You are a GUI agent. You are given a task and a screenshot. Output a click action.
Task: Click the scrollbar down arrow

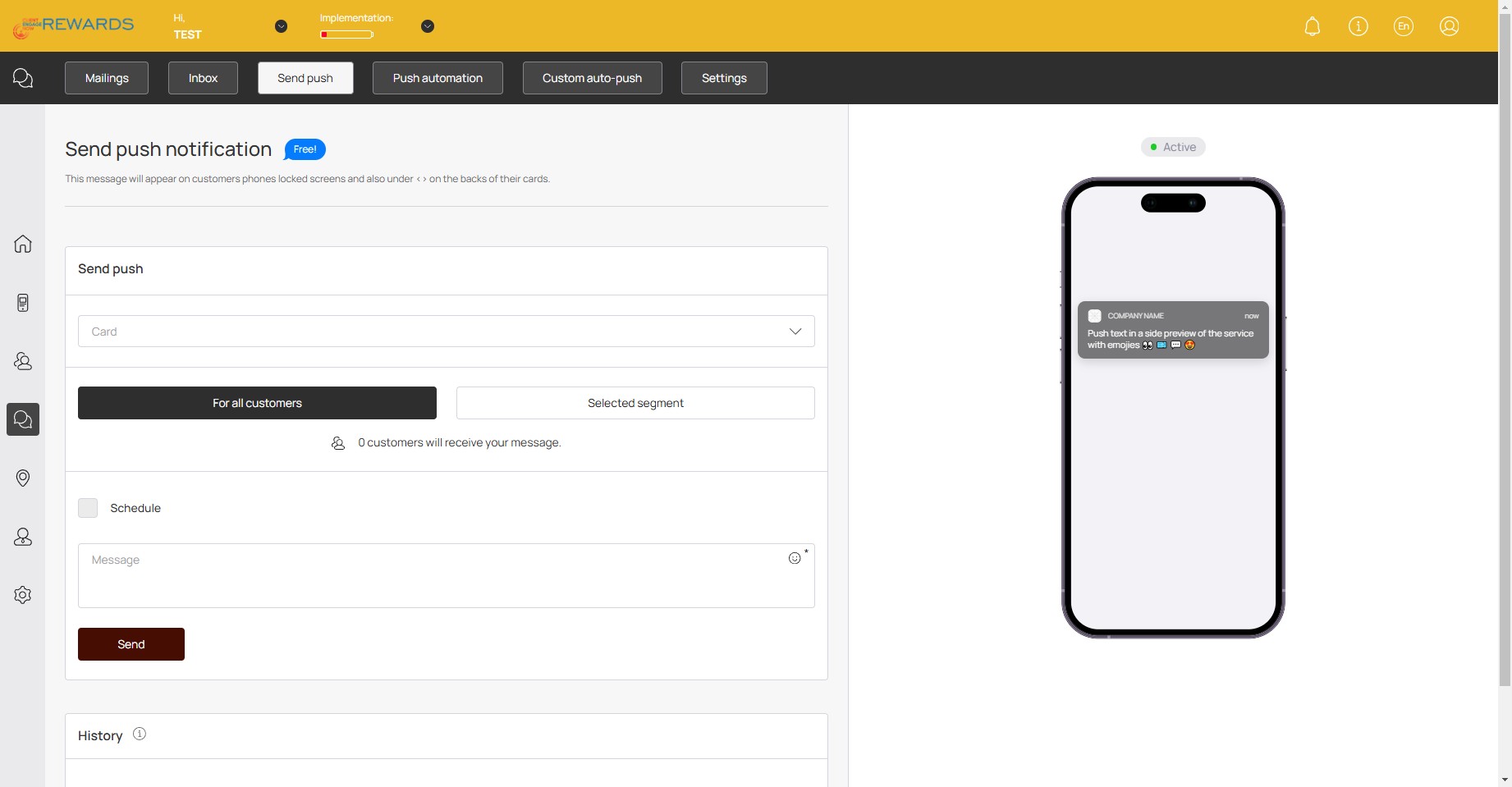[1505, 780]
